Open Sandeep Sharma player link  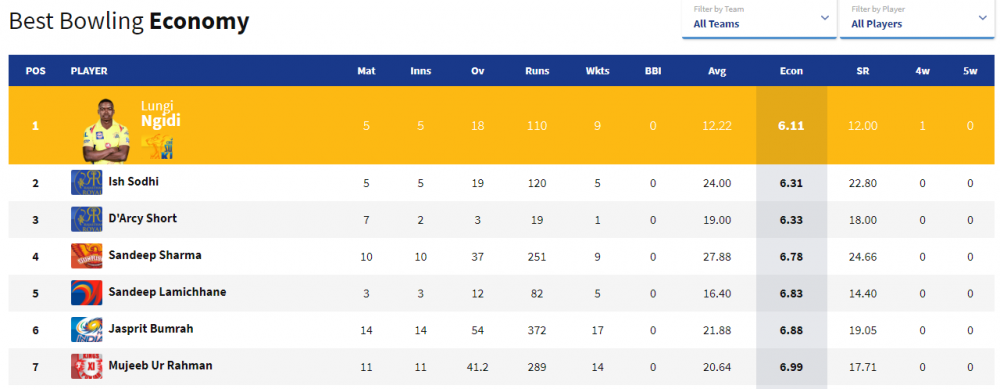coord(155,255)
